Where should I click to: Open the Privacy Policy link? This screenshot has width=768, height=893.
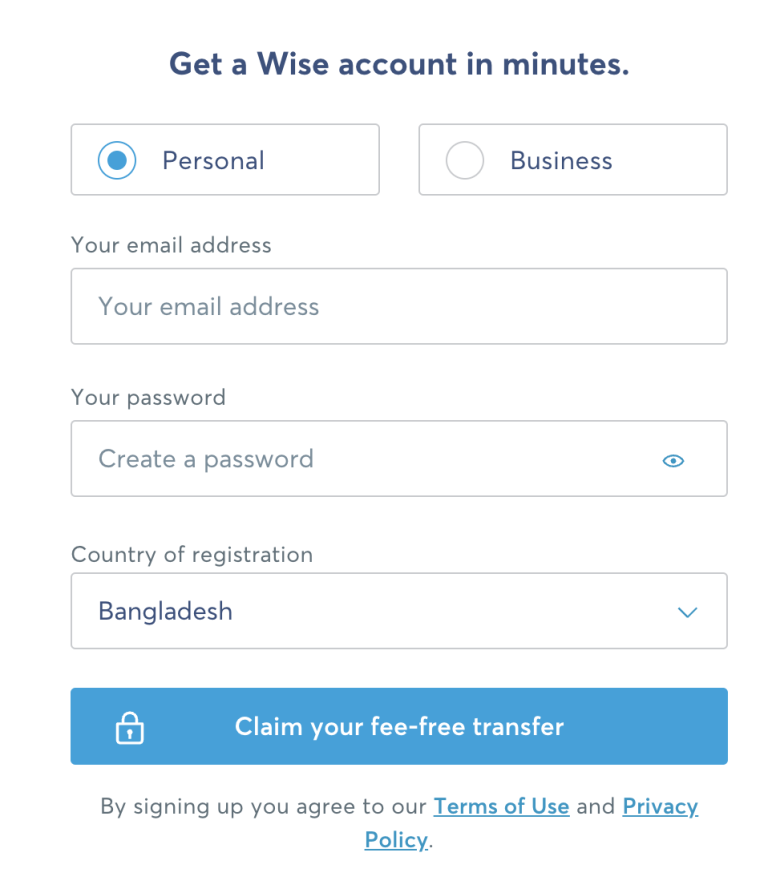click(x=659, y=806)
